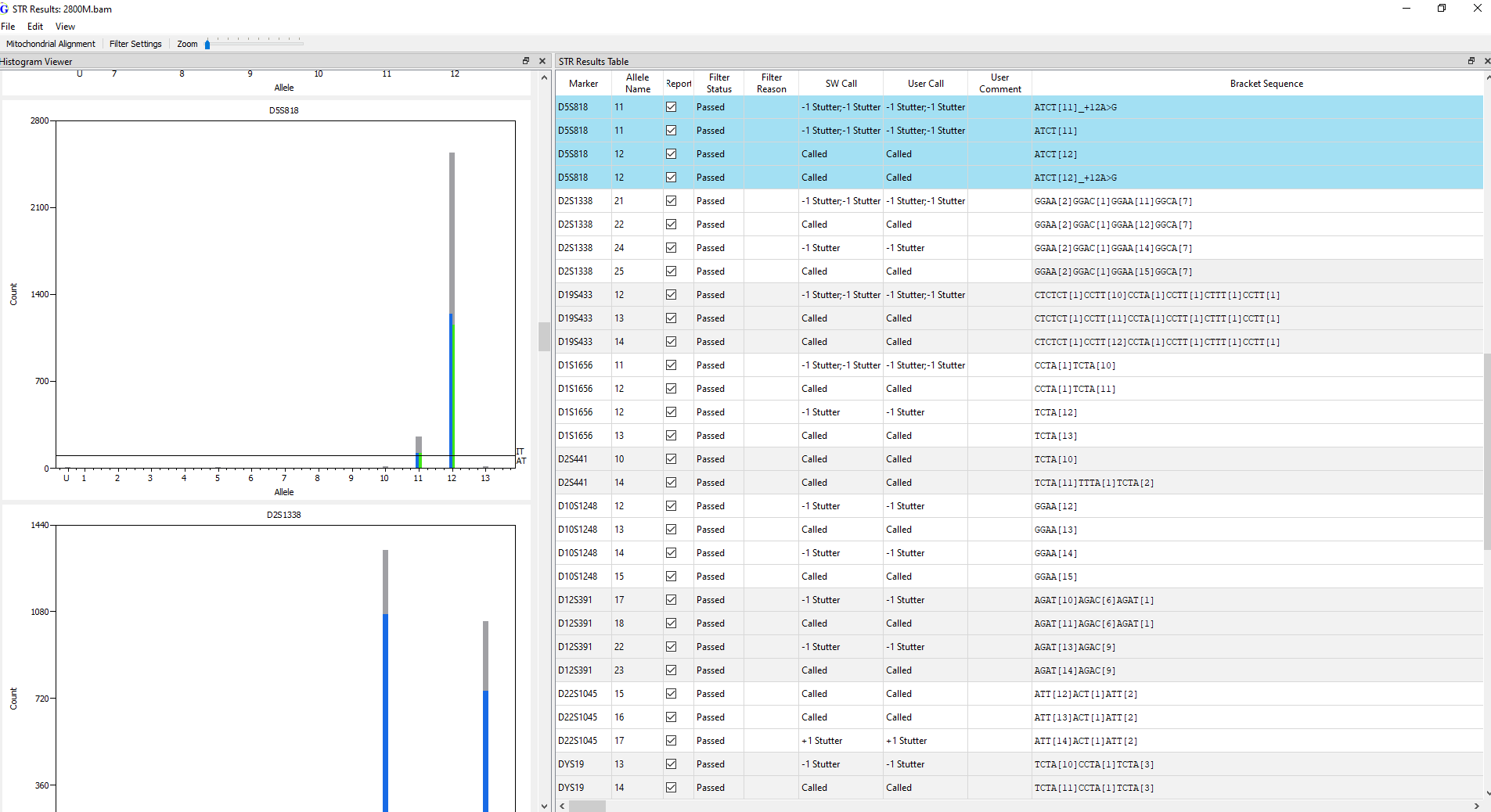Select bracket sequence ATT[12]ACT[1]ATT[2] cell

click(1258, 694)
